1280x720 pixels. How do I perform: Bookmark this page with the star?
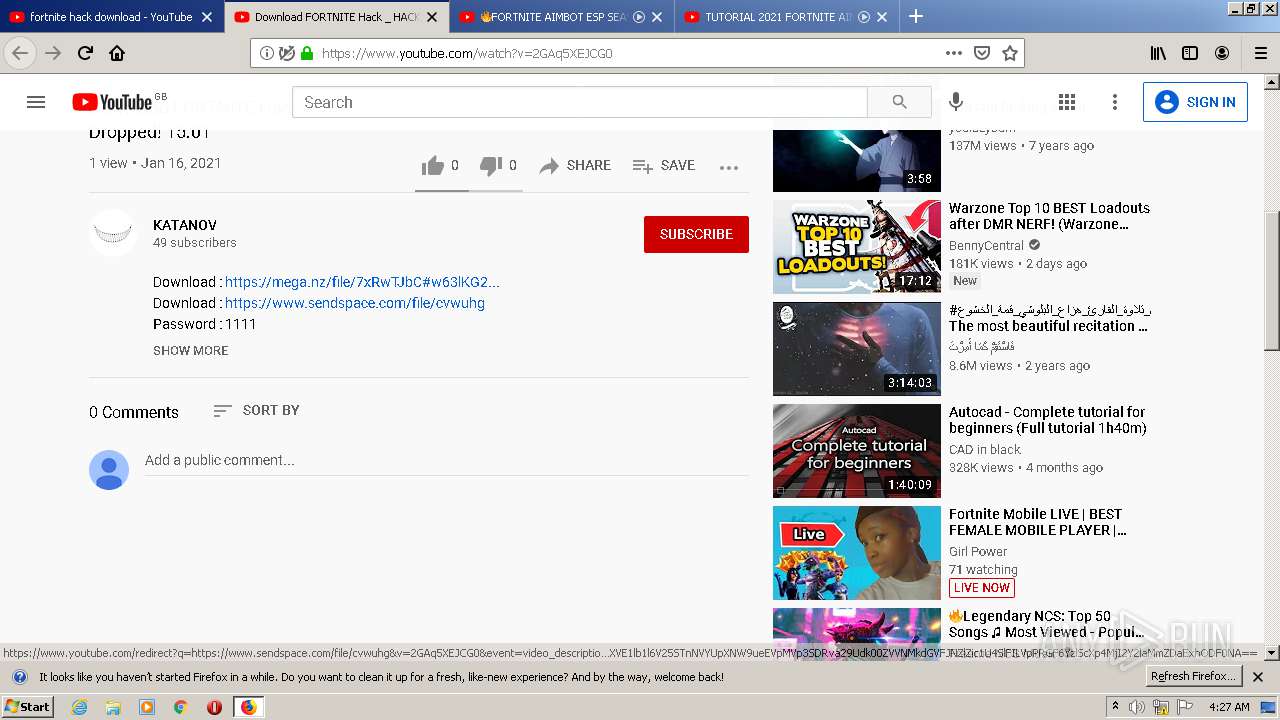(x=1010, y=53)
